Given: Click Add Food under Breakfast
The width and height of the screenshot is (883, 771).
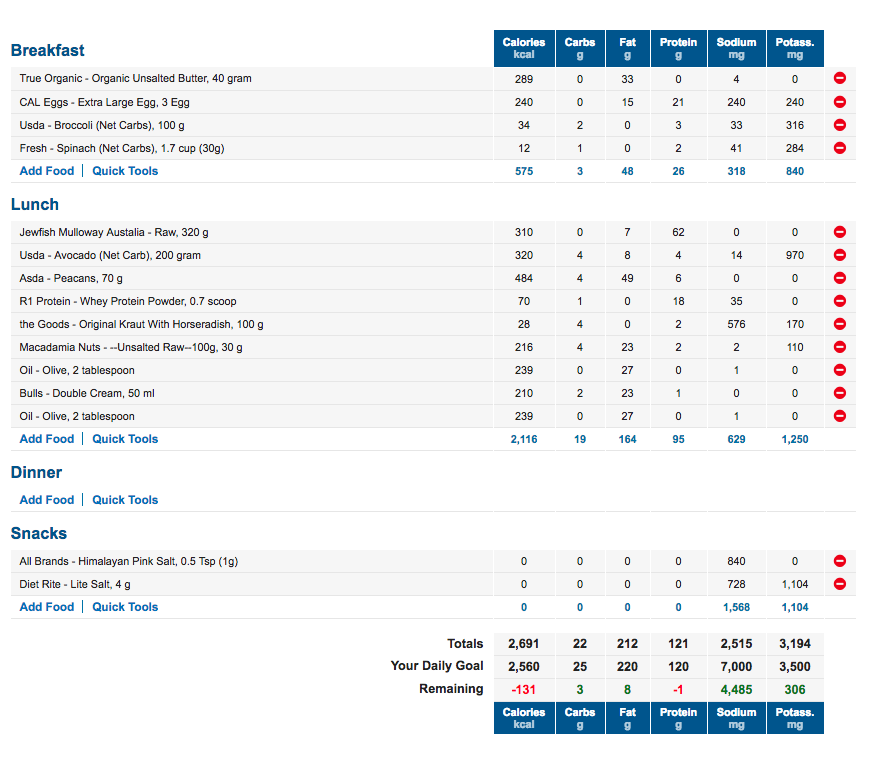Looking at the screenshot, I should (x=47, y=171).
